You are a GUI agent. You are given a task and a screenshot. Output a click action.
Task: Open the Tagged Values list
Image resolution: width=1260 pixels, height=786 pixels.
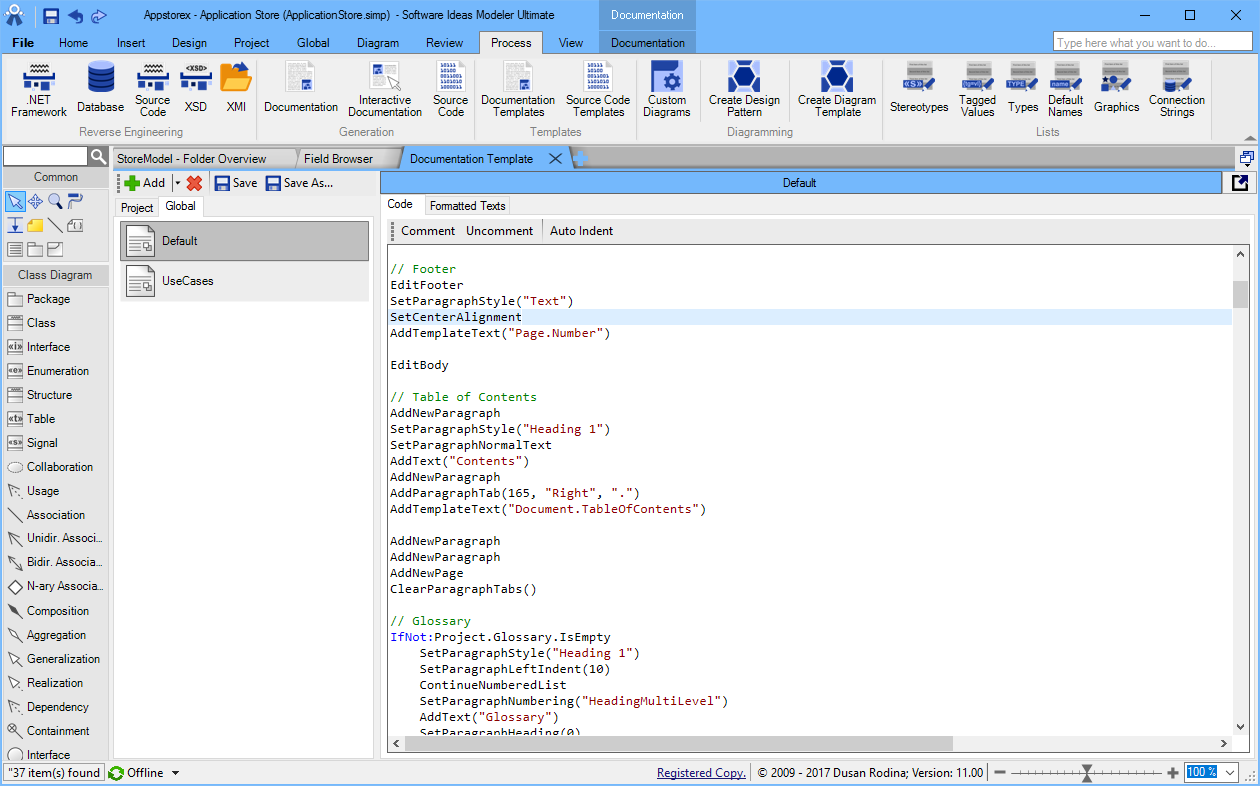point(977,89)
